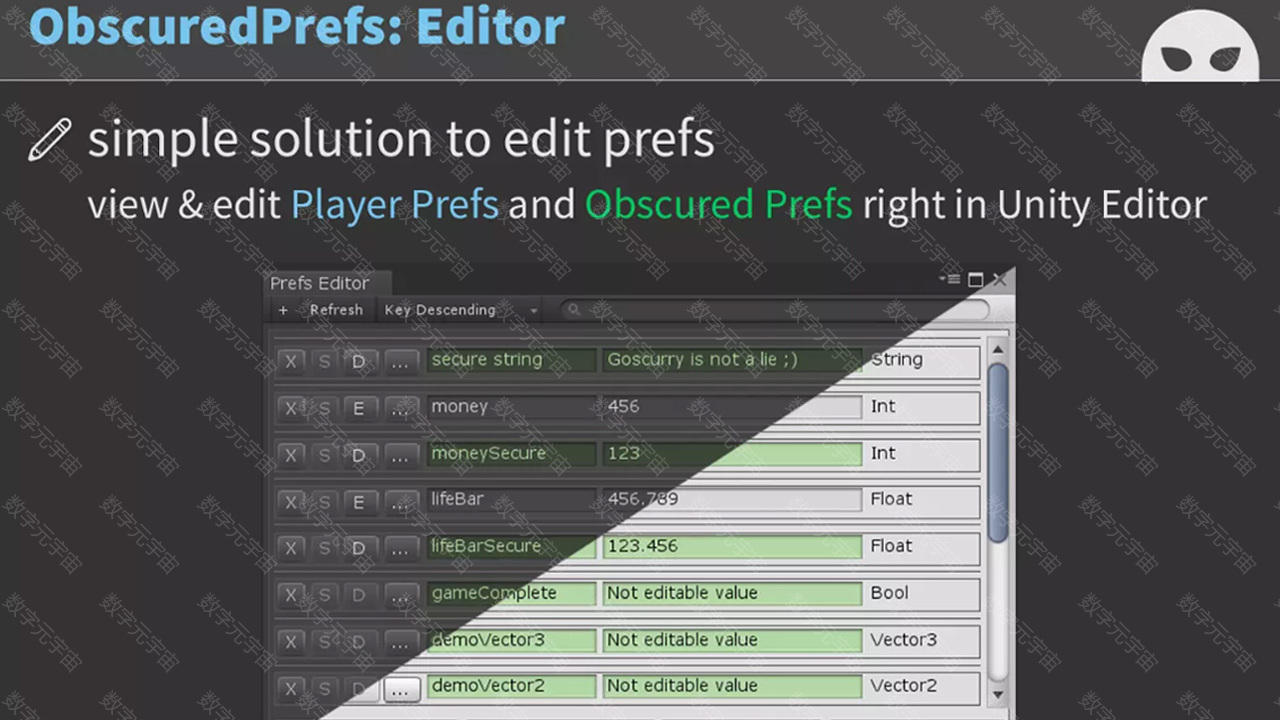Click the moneySecure value 123 field
This screenshot has height=720, width=1280.
[x=731, y=454]
